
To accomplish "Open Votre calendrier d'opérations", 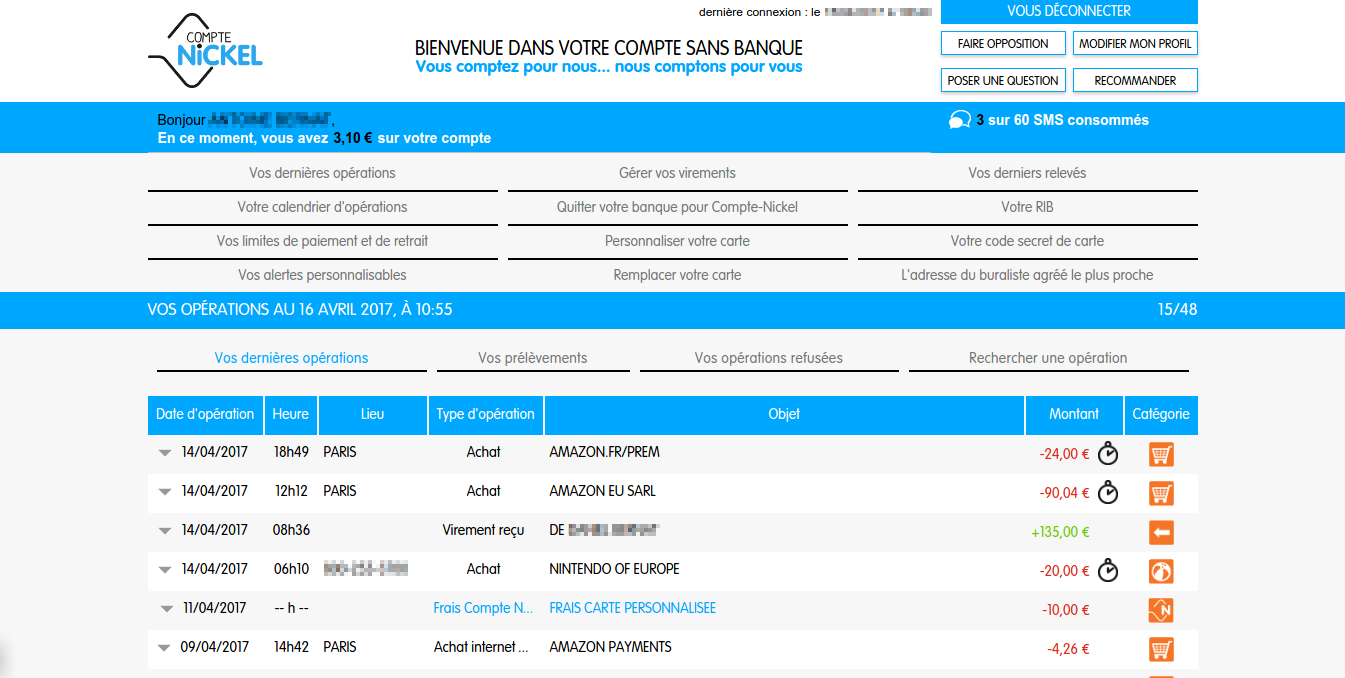I will (322, 207).
